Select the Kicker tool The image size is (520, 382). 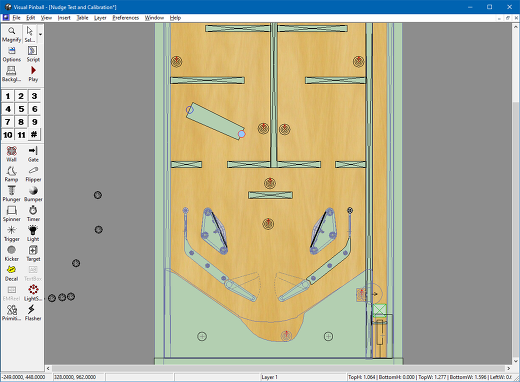coord(12,254)
